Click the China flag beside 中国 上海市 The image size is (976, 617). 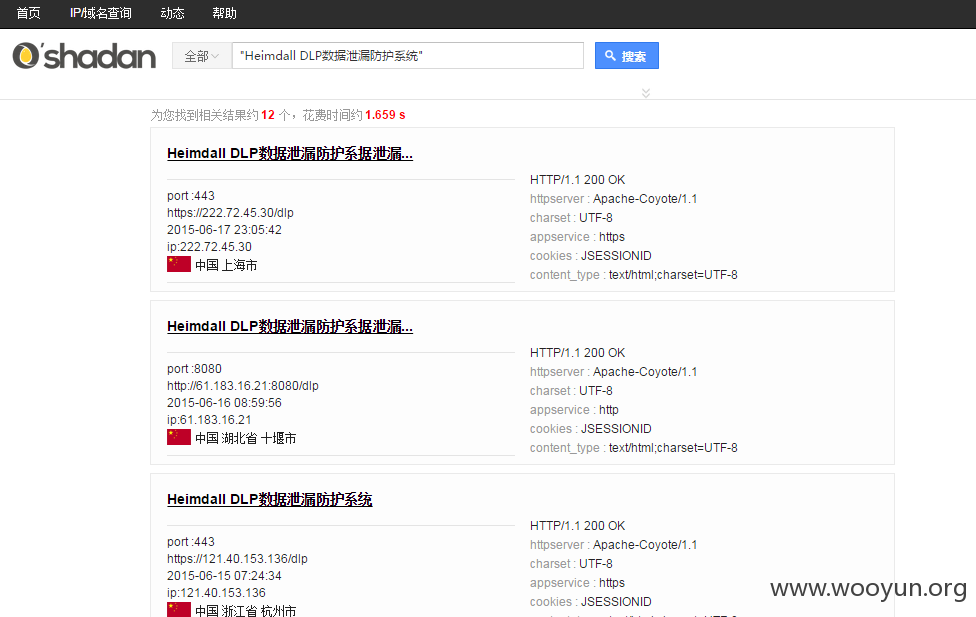[x=179, y=264]
